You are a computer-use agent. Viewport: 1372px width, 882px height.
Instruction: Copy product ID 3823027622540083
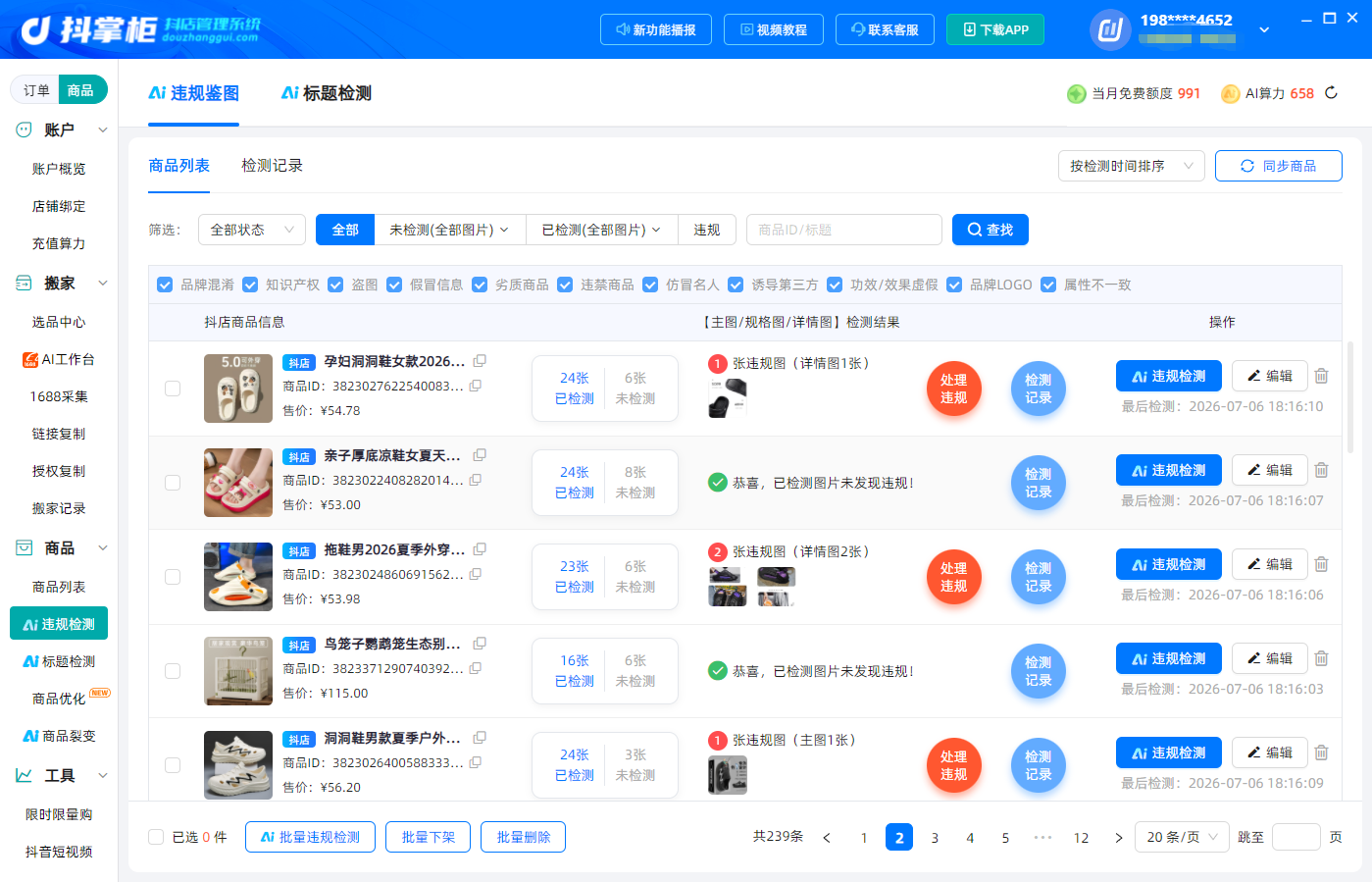pos(476,386)
